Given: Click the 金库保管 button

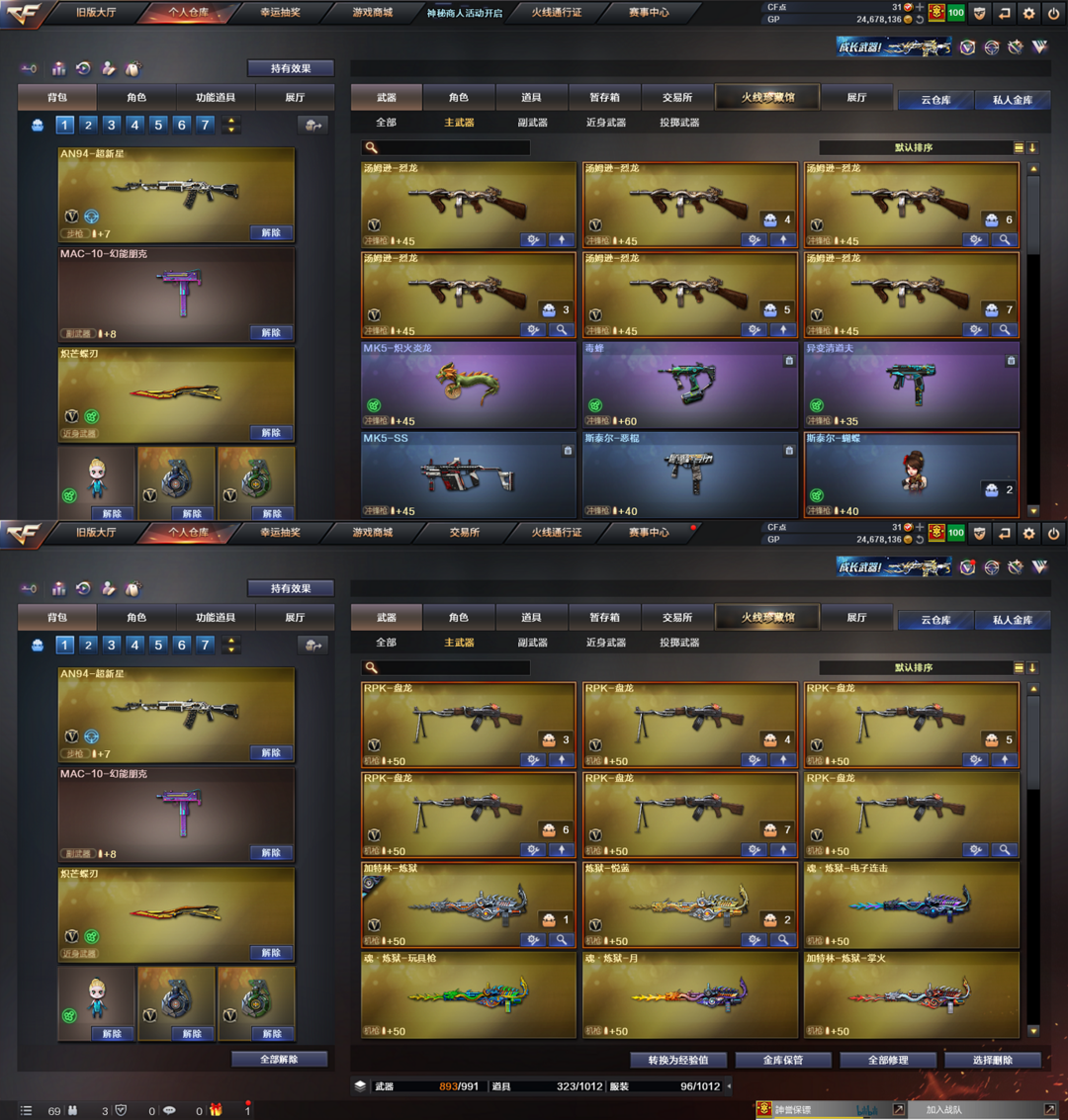Looking at the screenshot, I should 783,1060.
